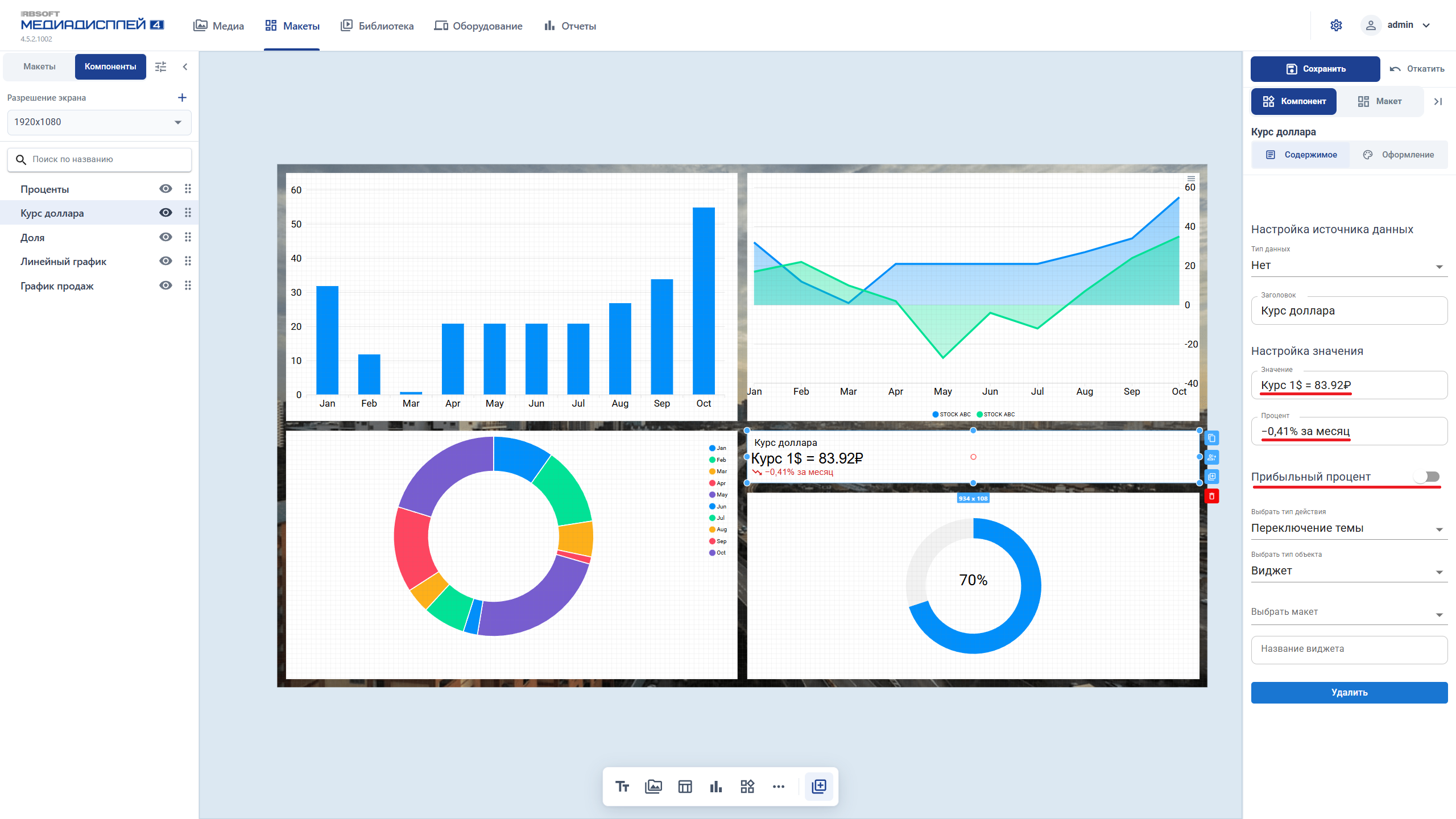Screen dimensions: 1456x819
Task: Click drag handle for Проценты component
Action: tap(188, 189)
